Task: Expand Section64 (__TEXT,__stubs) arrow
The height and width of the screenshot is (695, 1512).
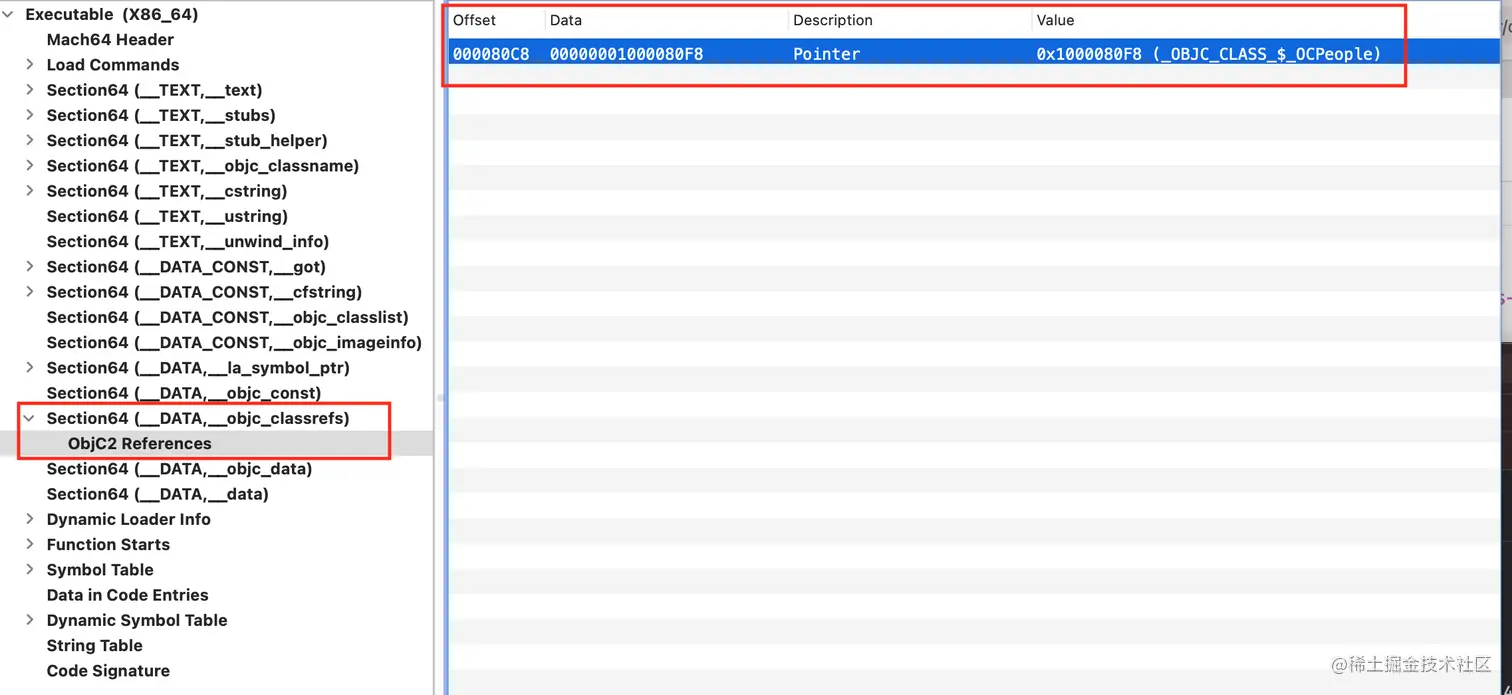Action: pyautogui.click(x=30, y=115)
